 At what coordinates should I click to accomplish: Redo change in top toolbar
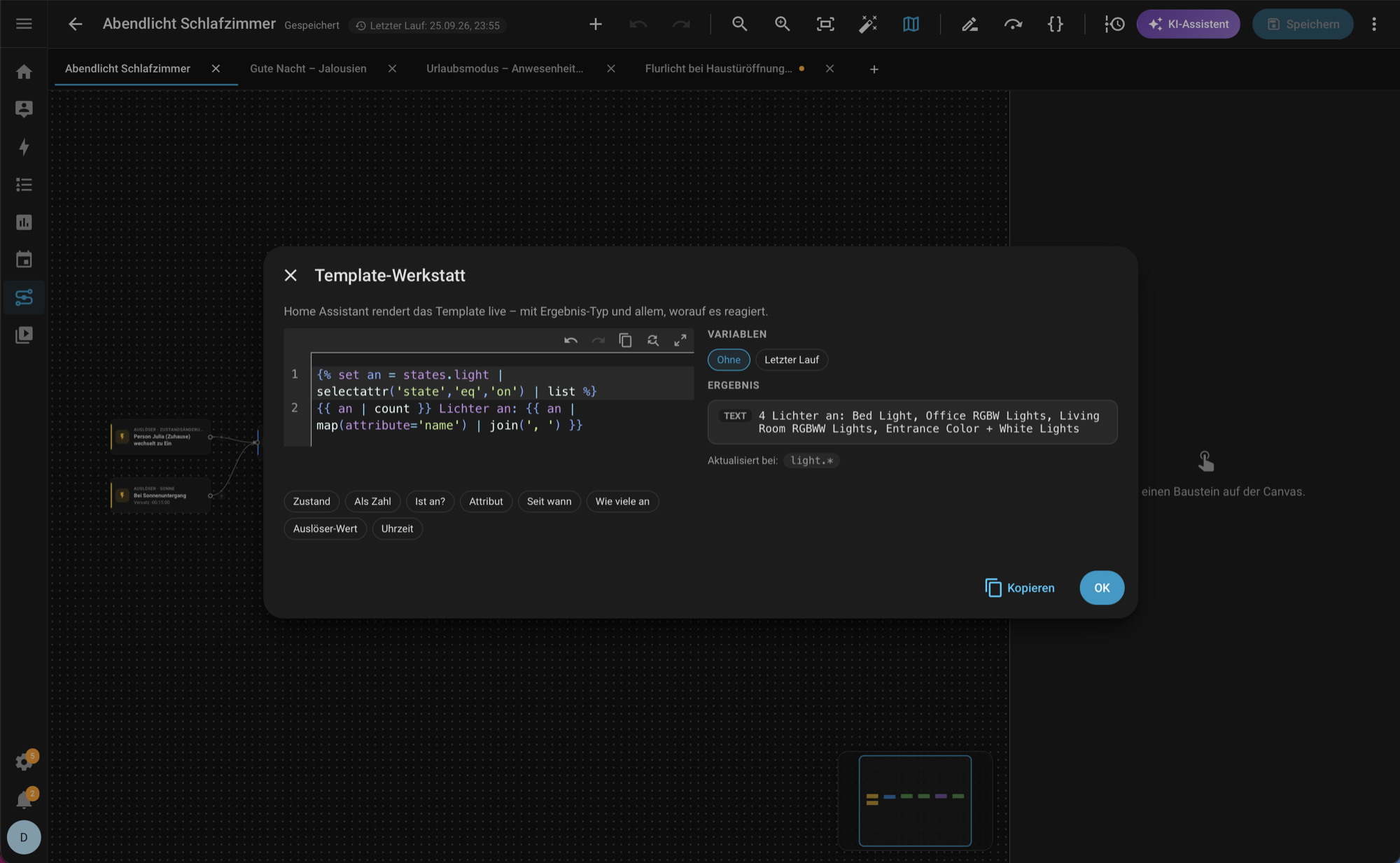point(681,24)
